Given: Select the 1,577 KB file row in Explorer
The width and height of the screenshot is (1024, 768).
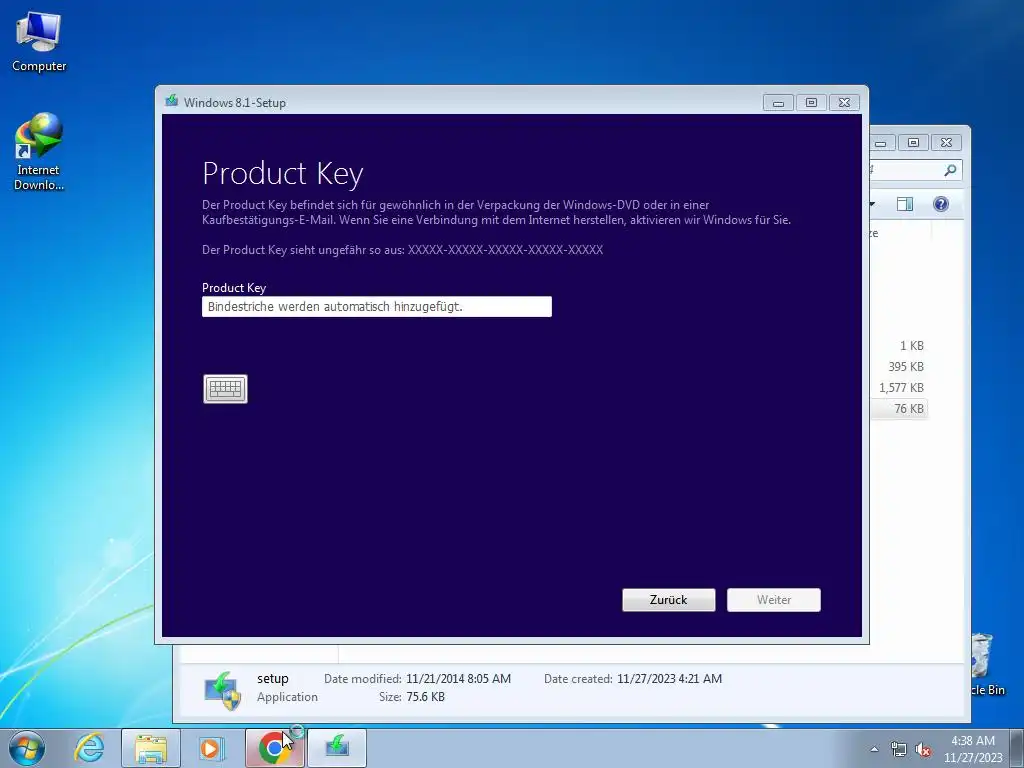Looking at the screenshot, I should tap(899, 387).
